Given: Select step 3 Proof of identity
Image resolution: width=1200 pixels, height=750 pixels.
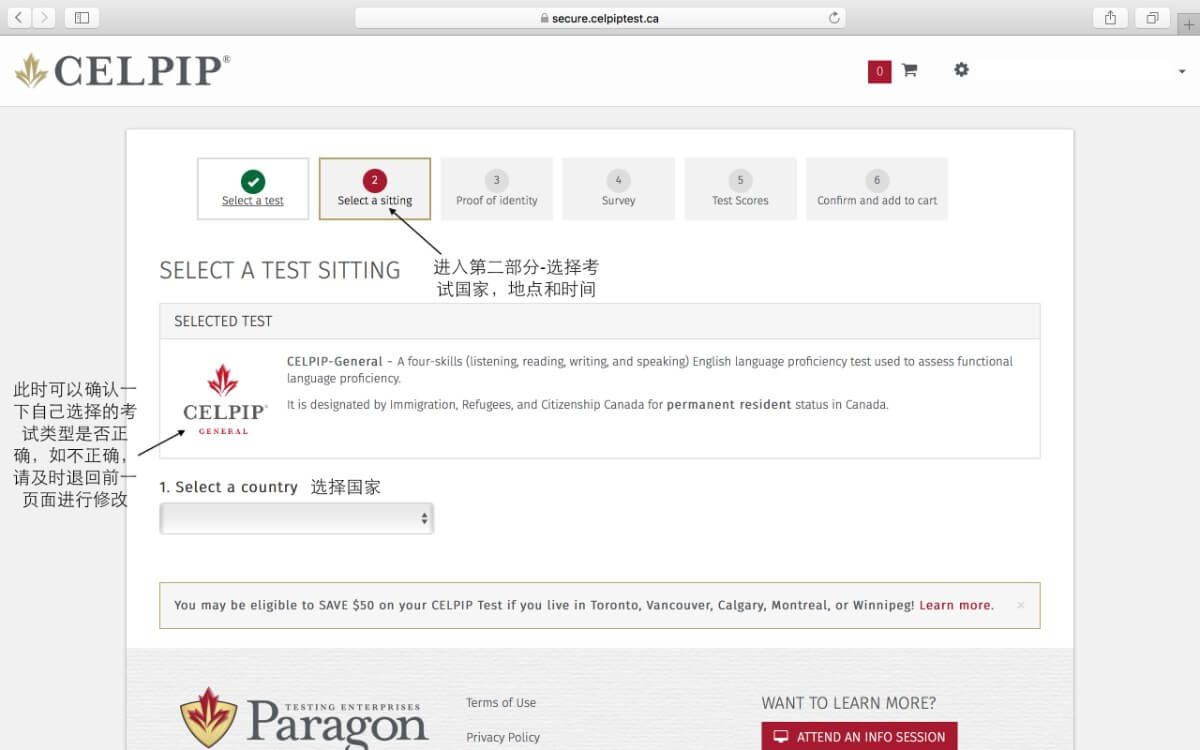Looking at the screenshot, I should pos(497,188).
